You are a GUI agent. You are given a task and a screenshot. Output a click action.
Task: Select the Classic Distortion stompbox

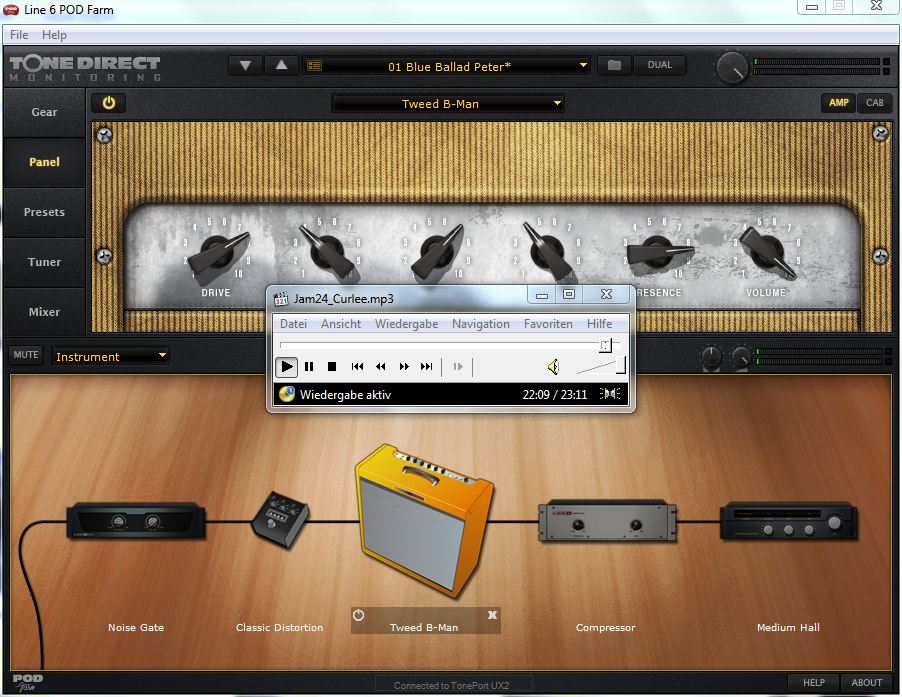pyautogui.click(x=279, y=517)
